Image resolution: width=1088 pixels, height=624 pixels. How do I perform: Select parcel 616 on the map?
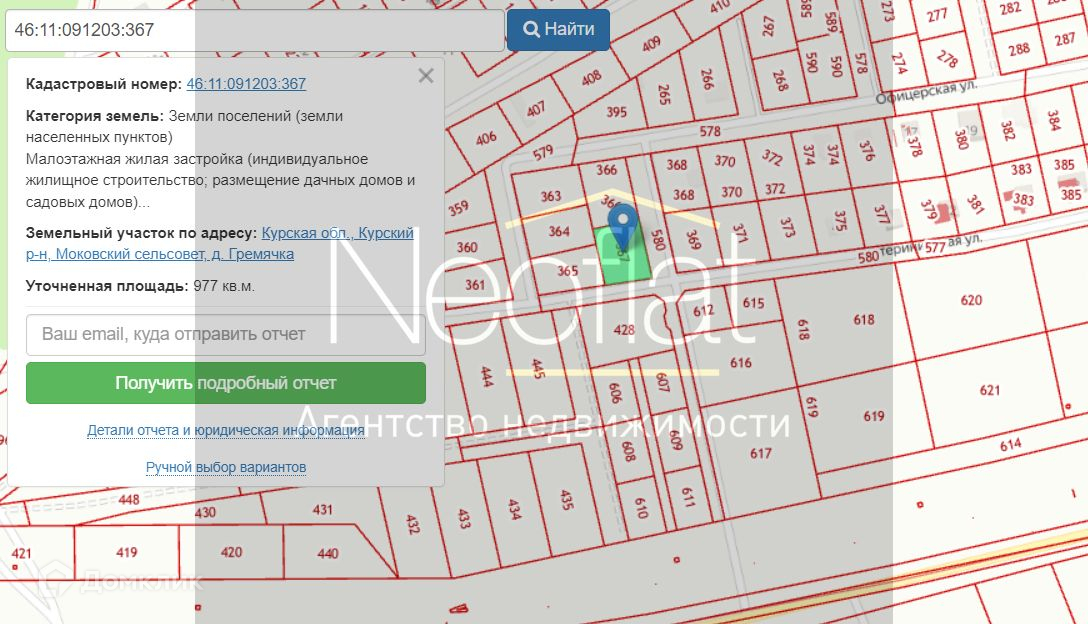[740, 363]
